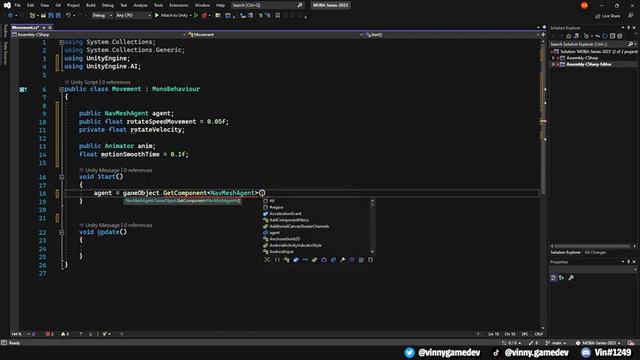Expand the Assembly-CSharp-Editor project node
Screen dimensions: 640x360
click(554, 64)
